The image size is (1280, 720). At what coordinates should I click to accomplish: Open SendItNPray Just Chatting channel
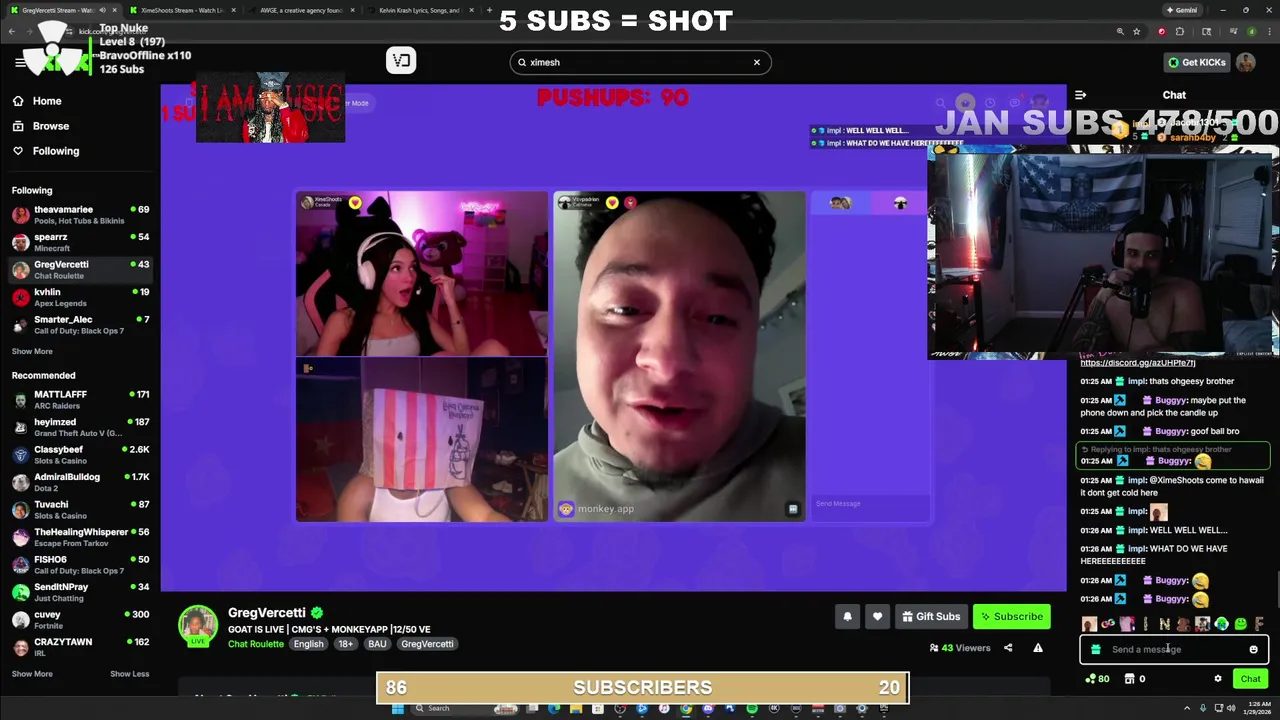[80, 592]
